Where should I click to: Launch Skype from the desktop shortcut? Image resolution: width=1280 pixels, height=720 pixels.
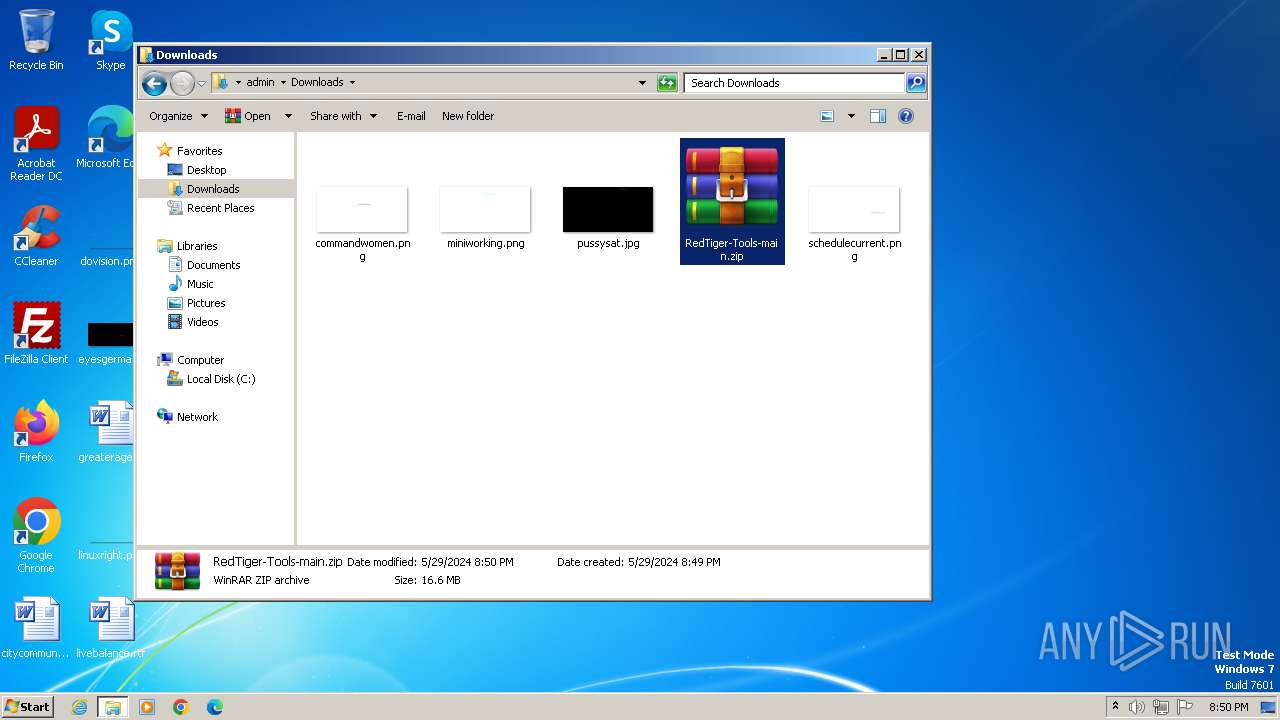click(x=110, y=40)
